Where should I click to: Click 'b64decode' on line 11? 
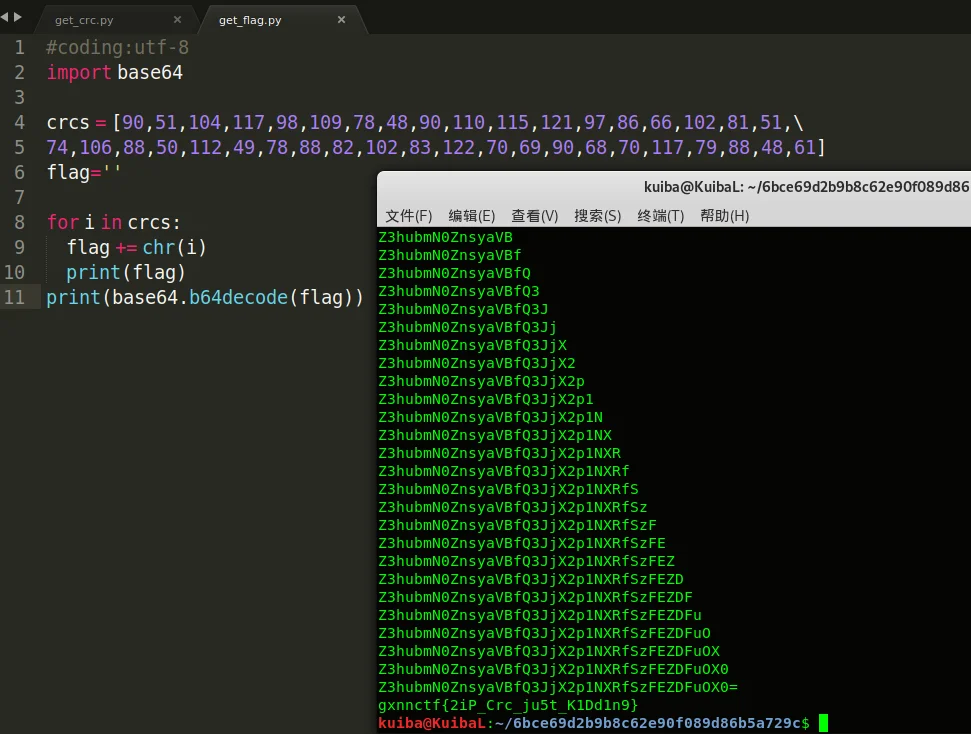pos(238,297)
